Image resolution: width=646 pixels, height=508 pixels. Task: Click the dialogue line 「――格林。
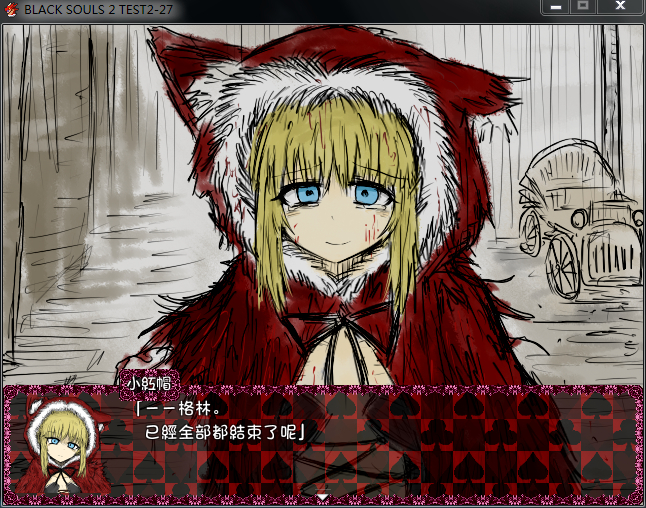(178, 409)
